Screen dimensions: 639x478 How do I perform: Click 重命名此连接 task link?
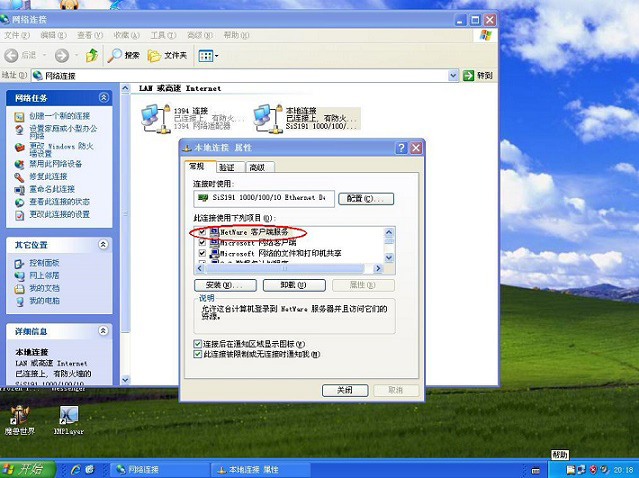(52, 189)
